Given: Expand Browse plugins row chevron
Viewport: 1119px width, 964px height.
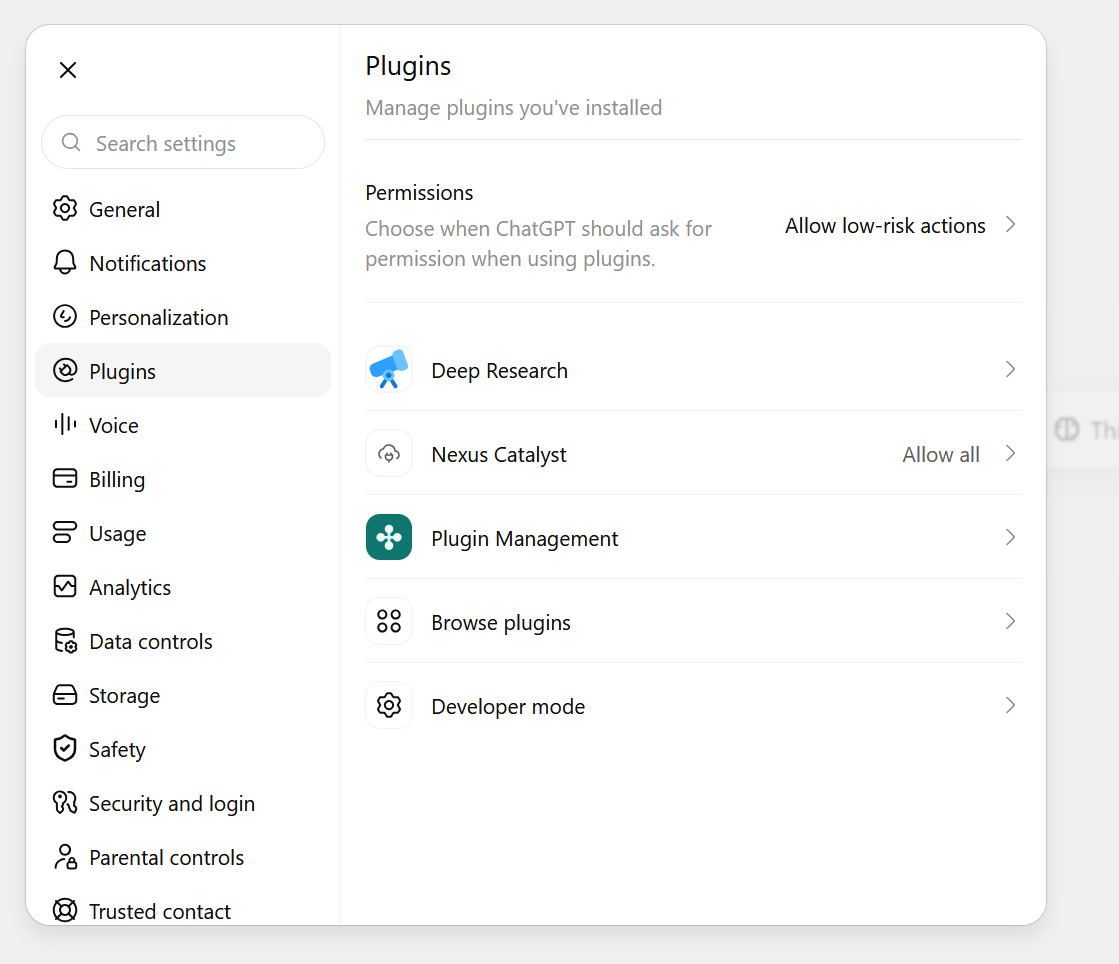Looking at the screenshot, I should click(1011, 621).
